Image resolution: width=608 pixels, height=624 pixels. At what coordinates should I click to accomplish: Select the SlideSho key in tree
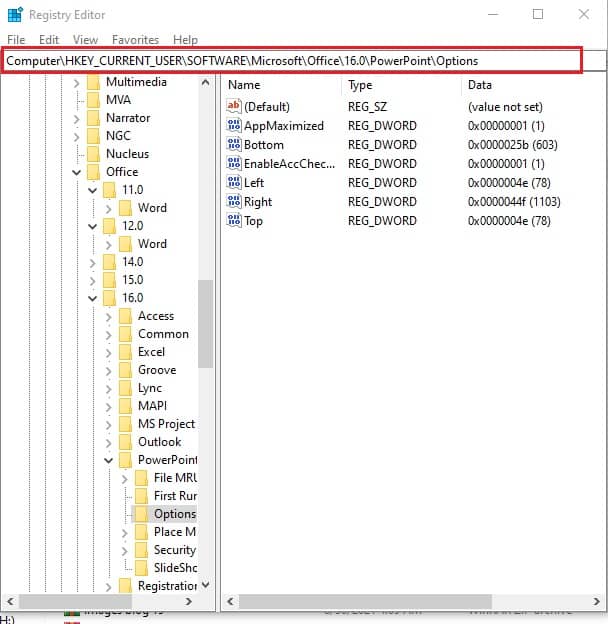click(175, 568)
